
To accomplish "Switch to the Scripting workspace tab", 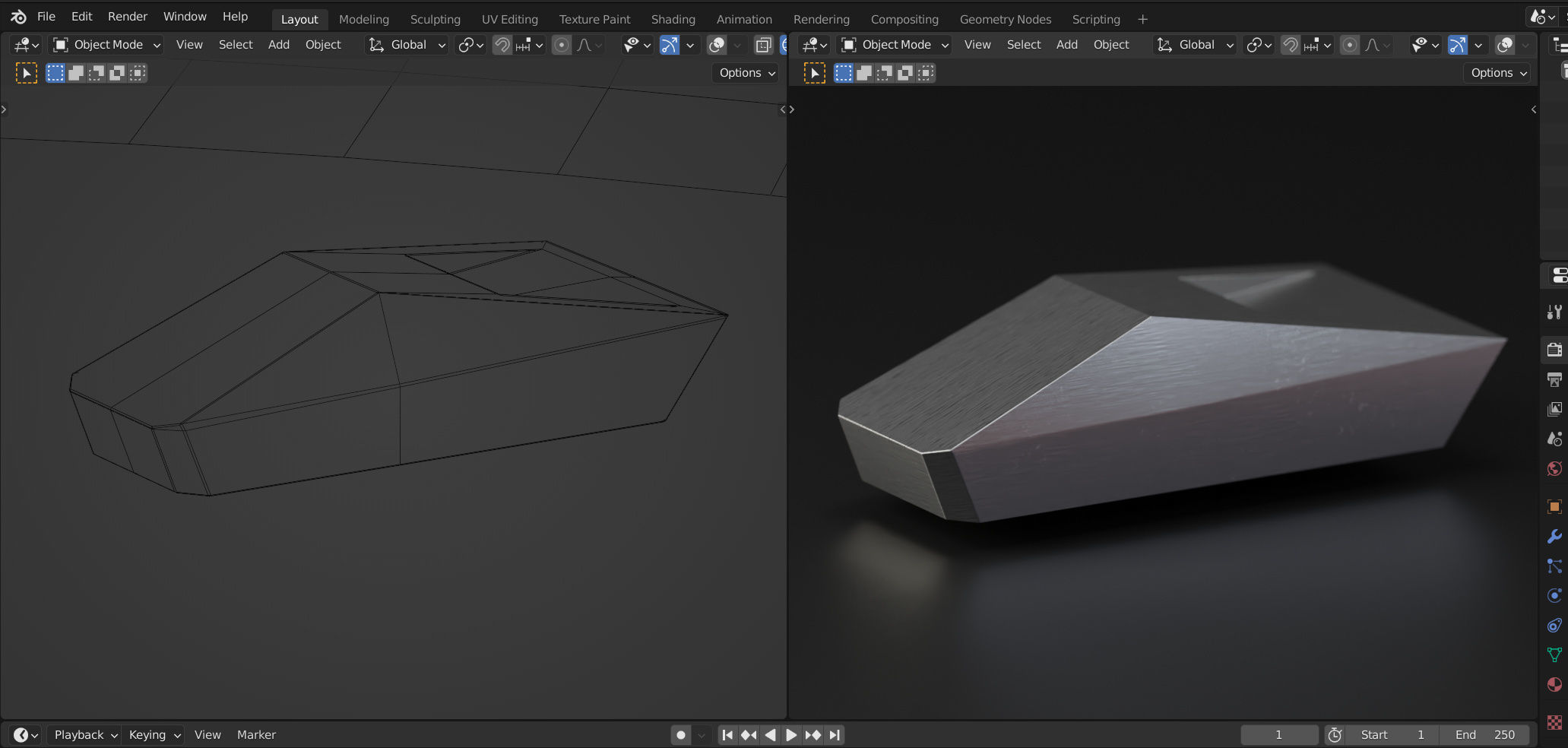I will tap(1096, 20).
